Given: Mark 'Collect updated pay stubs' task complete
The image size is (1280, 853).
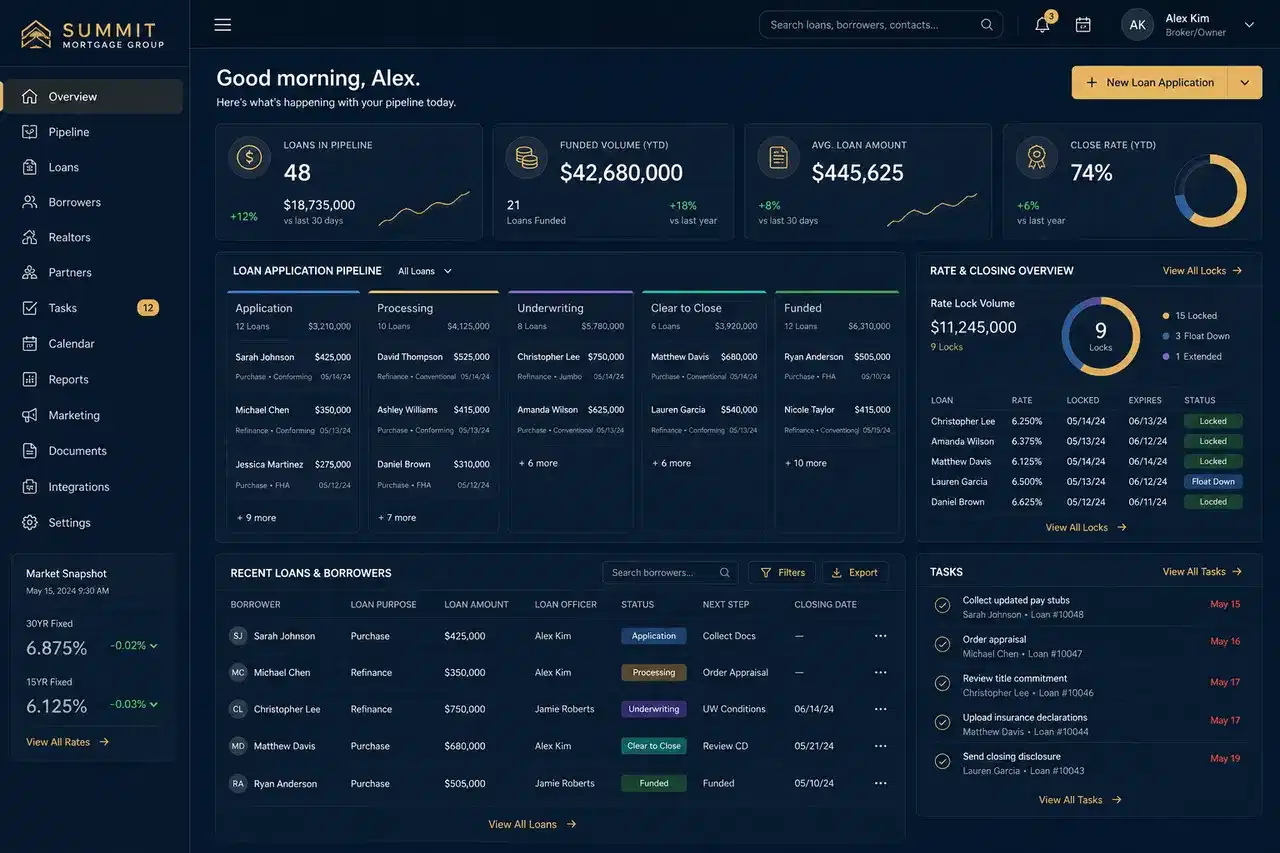Looking at the screenshot, I should pyautogui.click(x=942, y=606).
